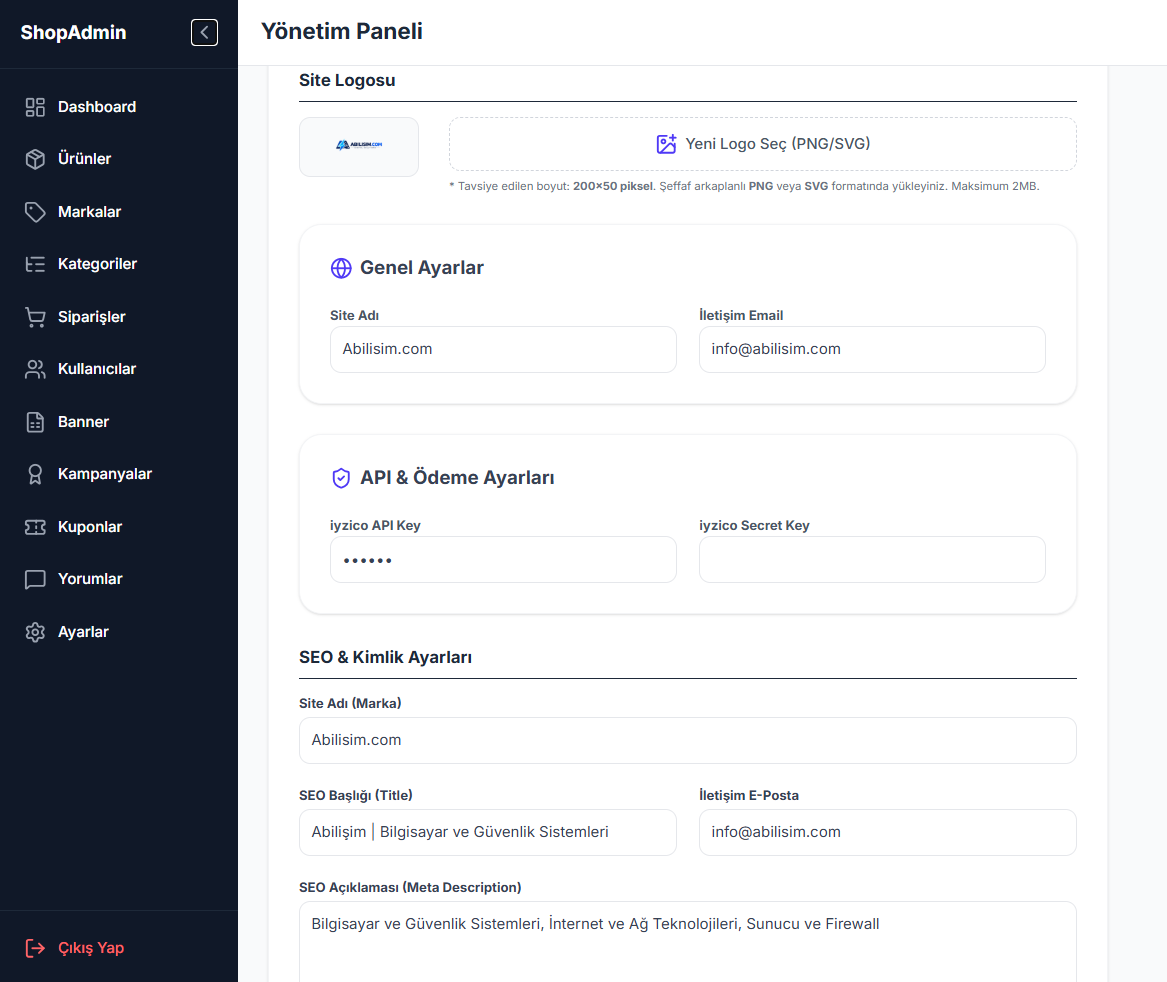Screen dimensions: 1167x982
Task: Click the Ayarlar gear icon
Action: click(x=35, y=632)
